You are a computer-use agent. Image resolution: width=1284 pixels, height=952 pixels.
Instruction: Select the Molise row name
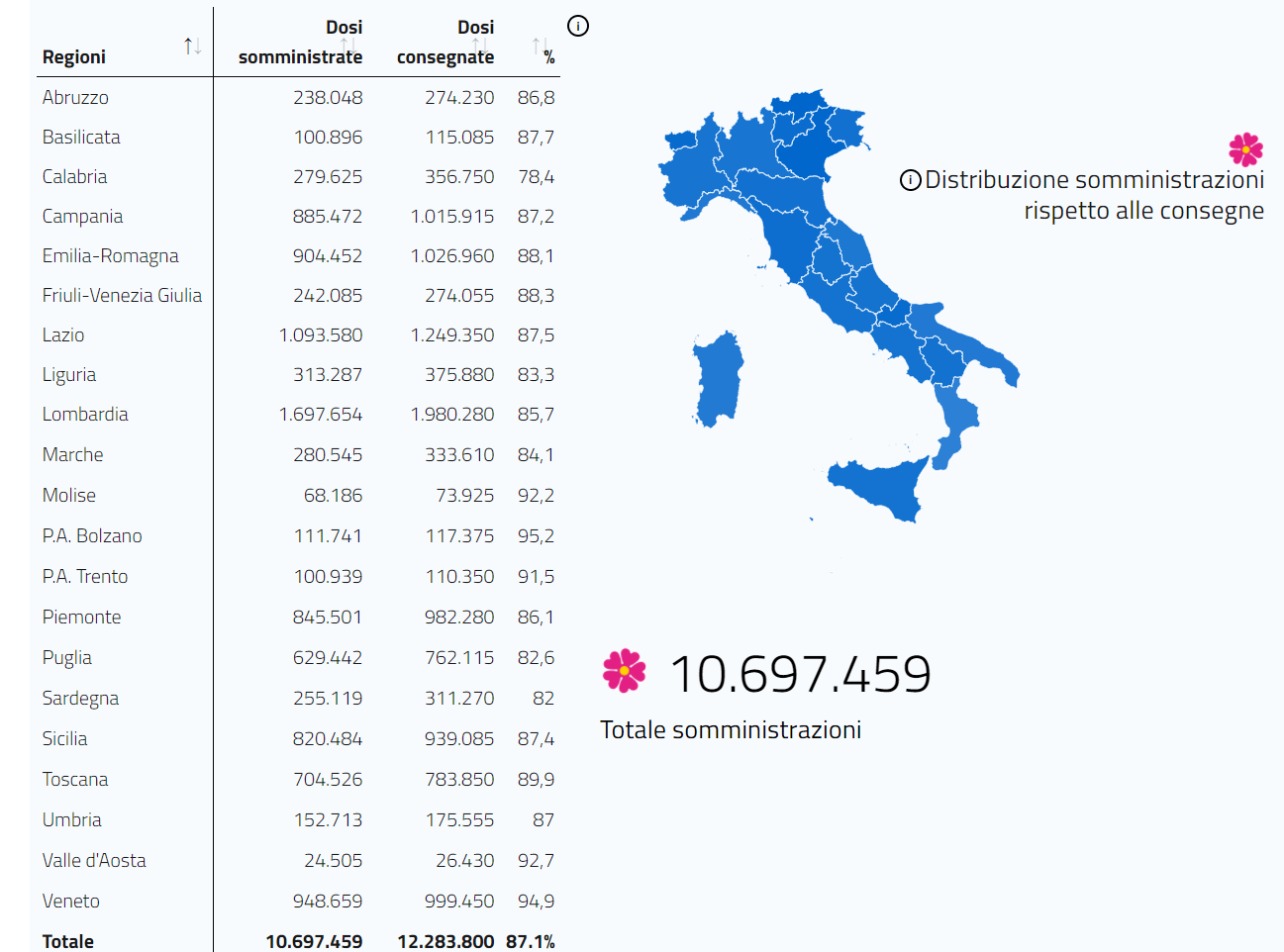[x=69, y=495]
